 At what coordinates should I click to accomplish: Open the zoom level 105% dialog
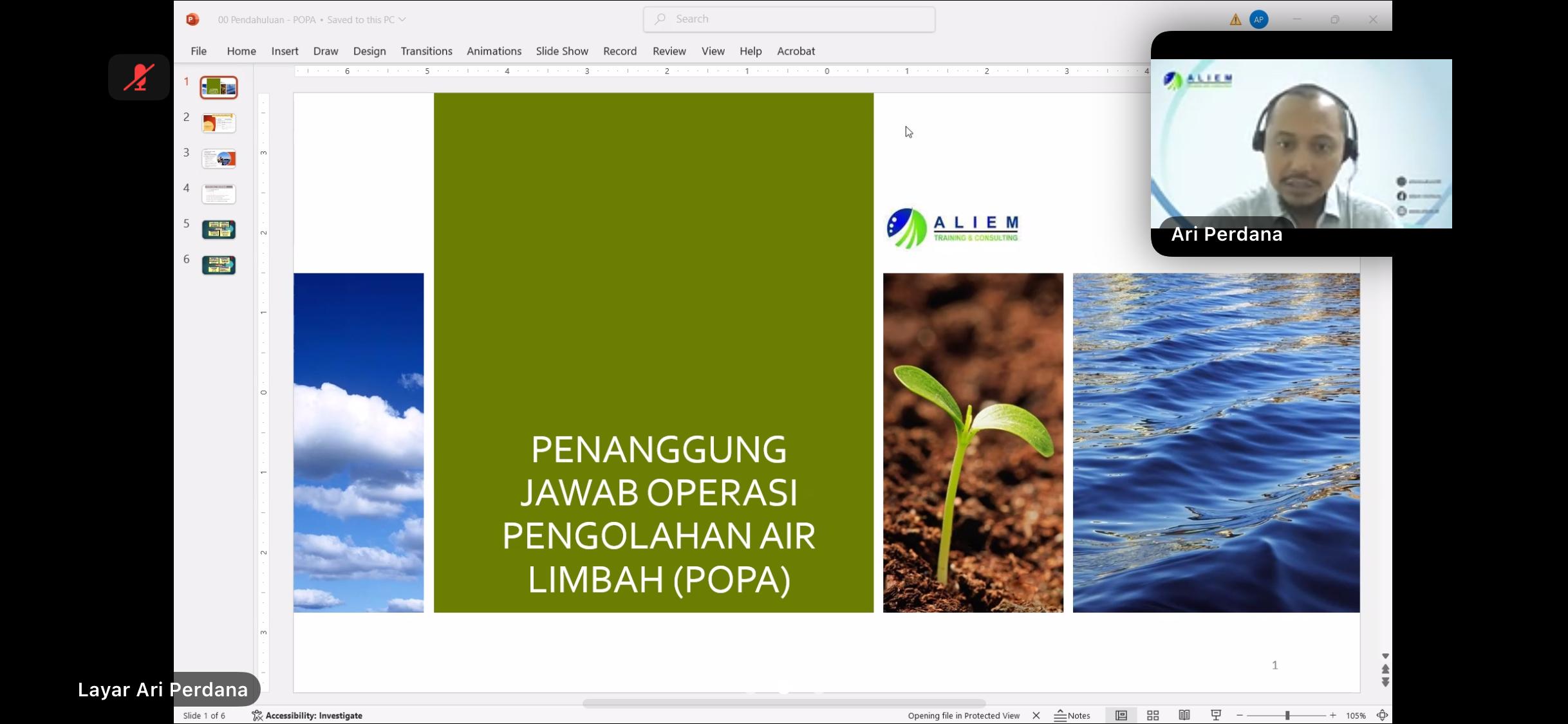pyautogui.click(x=1356, y=715)
